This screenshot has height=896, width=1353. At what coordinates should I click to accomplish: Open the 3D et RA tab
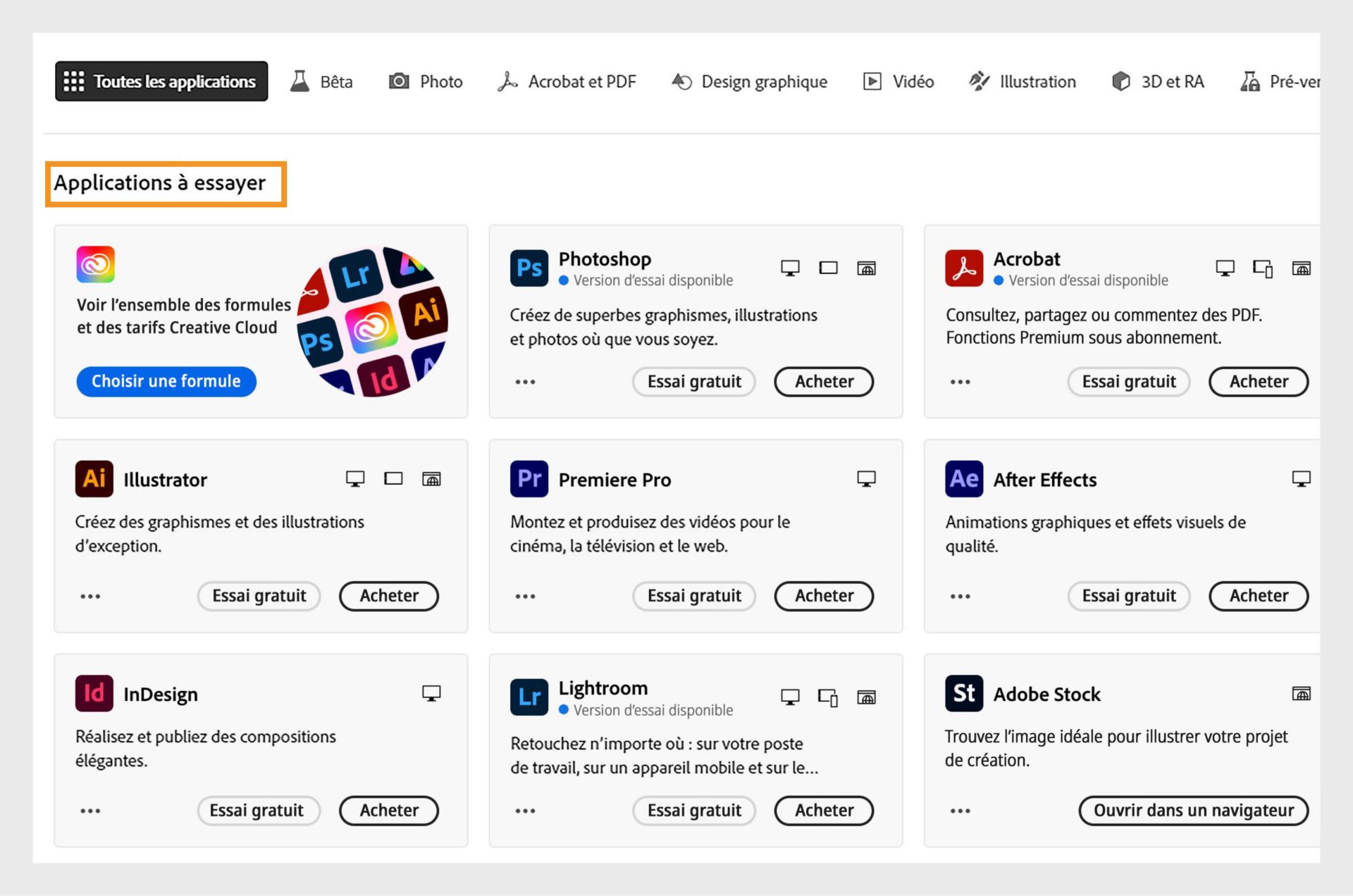click(x=1158, y=82)
